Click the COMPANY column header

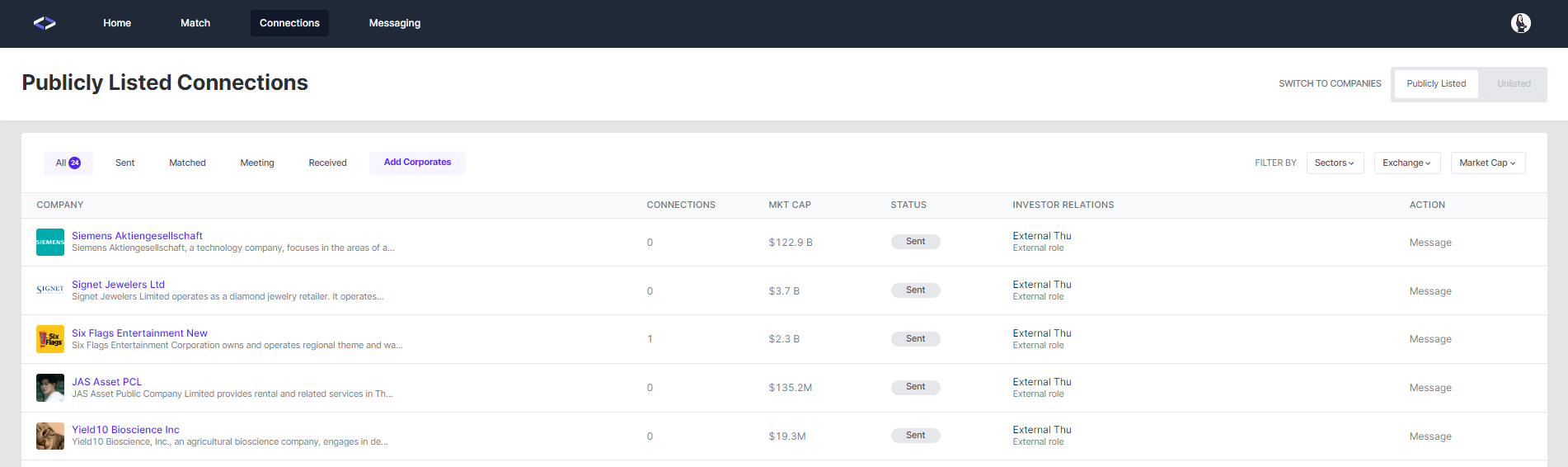(x=60, y=205)
